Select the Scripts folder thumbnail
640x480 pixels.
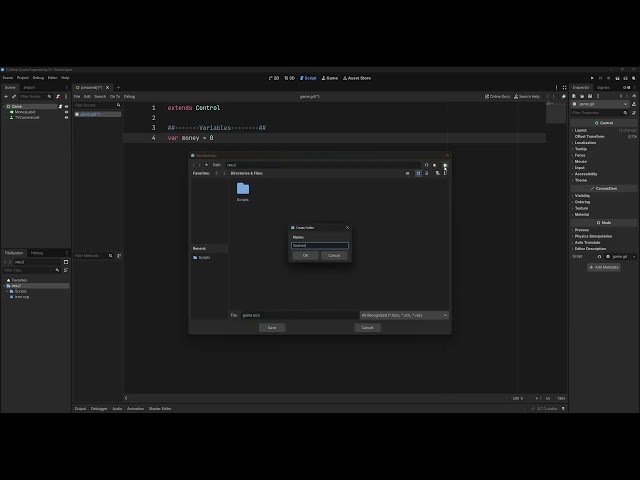243,192
